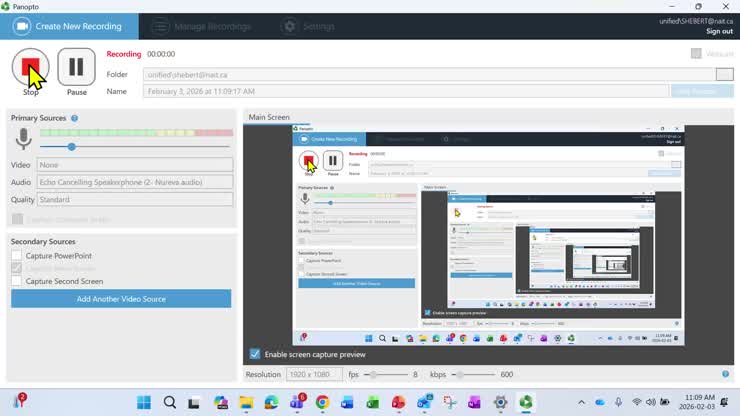
Task: Select the Main Screen preview tab
Action: (x=269, y=117)
